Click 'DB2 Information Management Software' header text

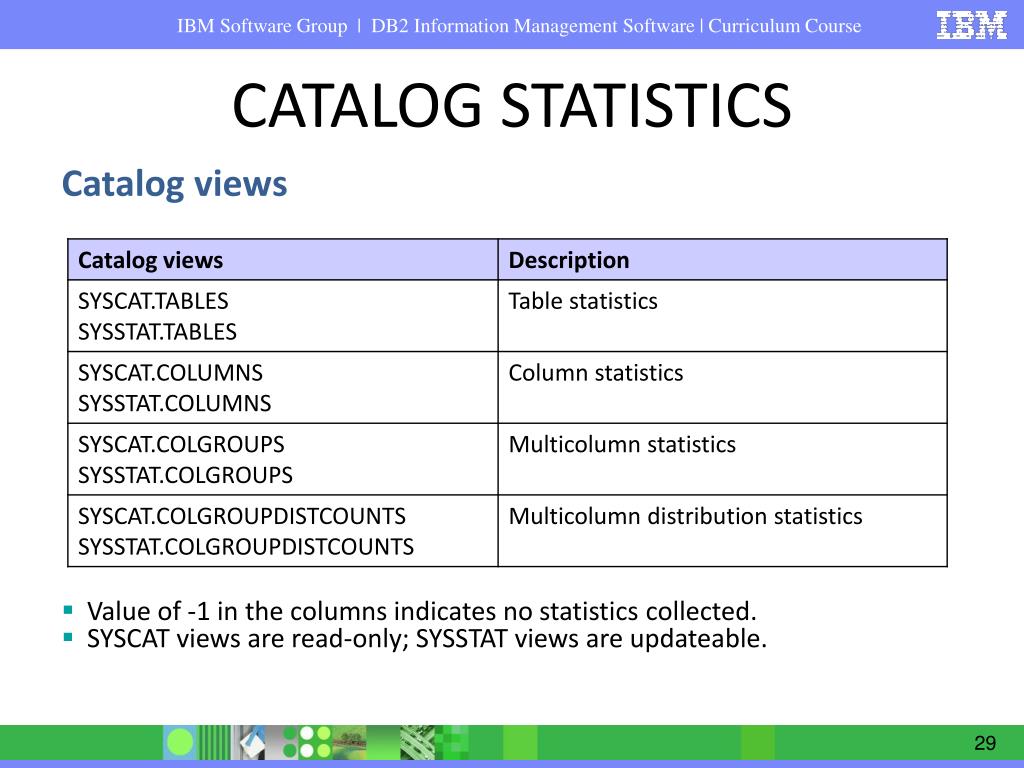pos(532,26)
